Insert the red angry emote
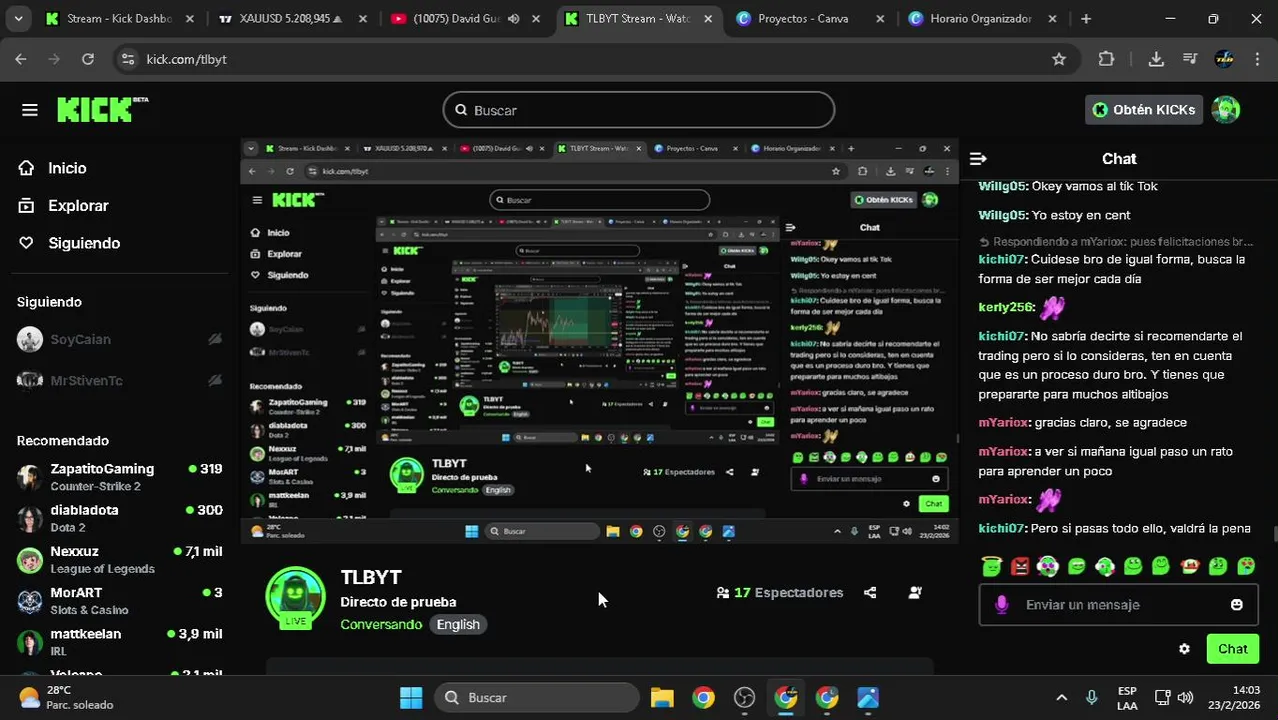1278x720 pixels. pos(1019,566)
